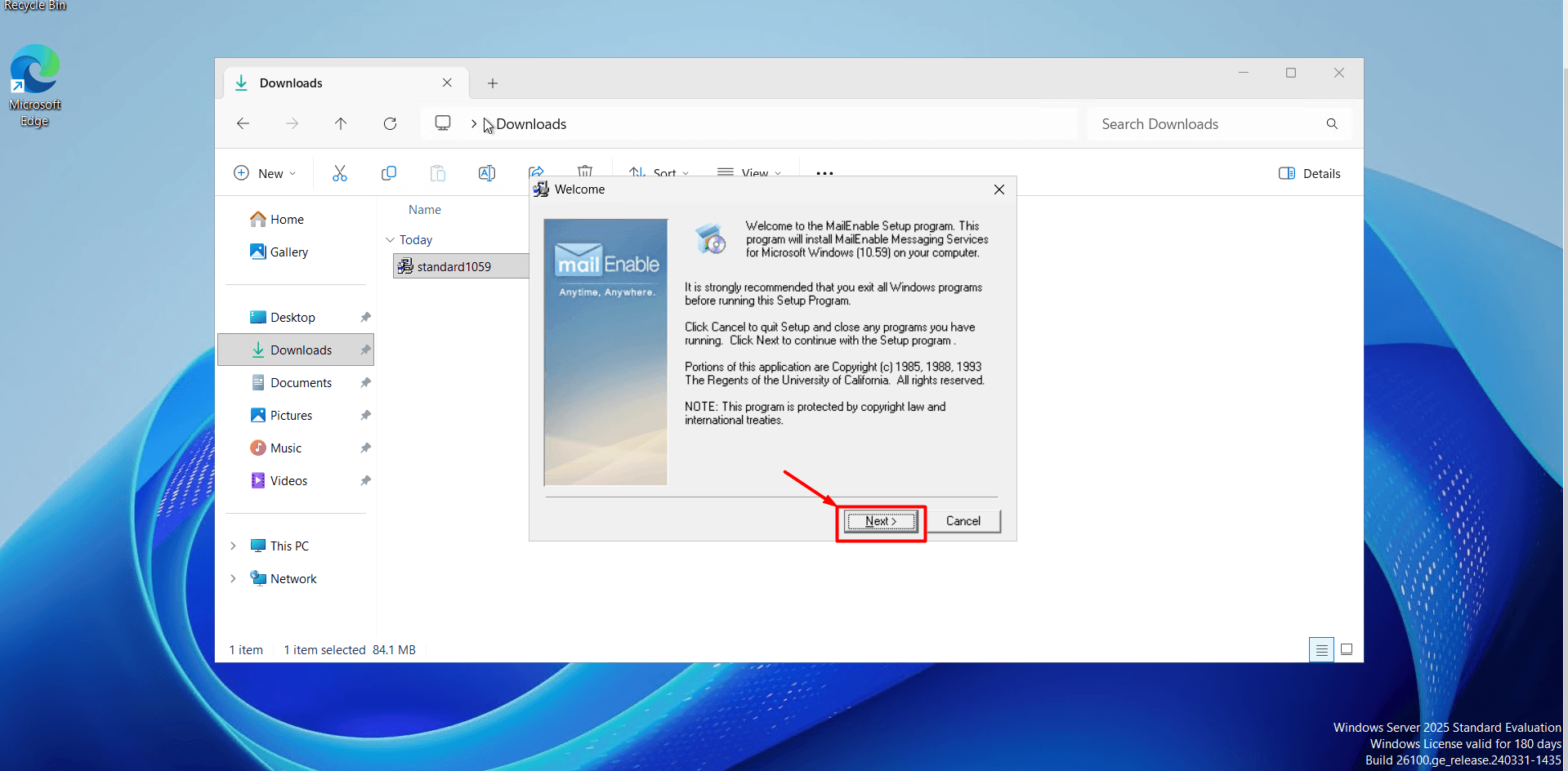
Task: Click Downloads in the address bar
Action: 531,124
